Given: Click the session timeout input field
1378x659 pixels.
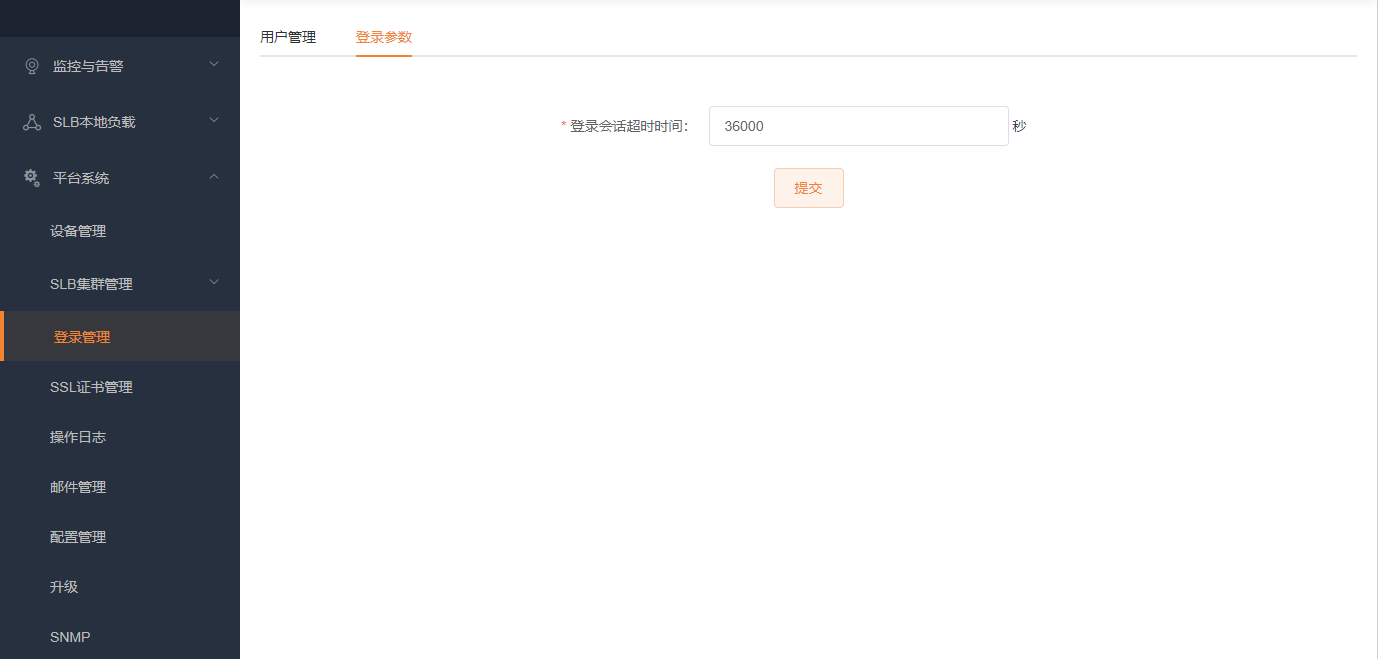Looking at the screenshot, I should (x=858, y=125).
